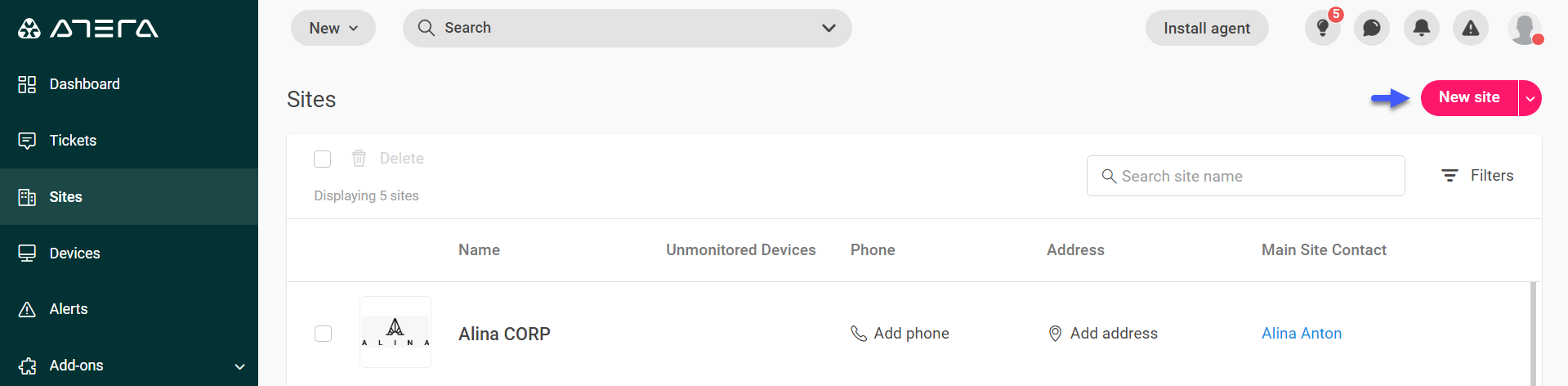Expand the top search bar dropdown arrow
The image size is (1568, 386).
tap(829, 29)
